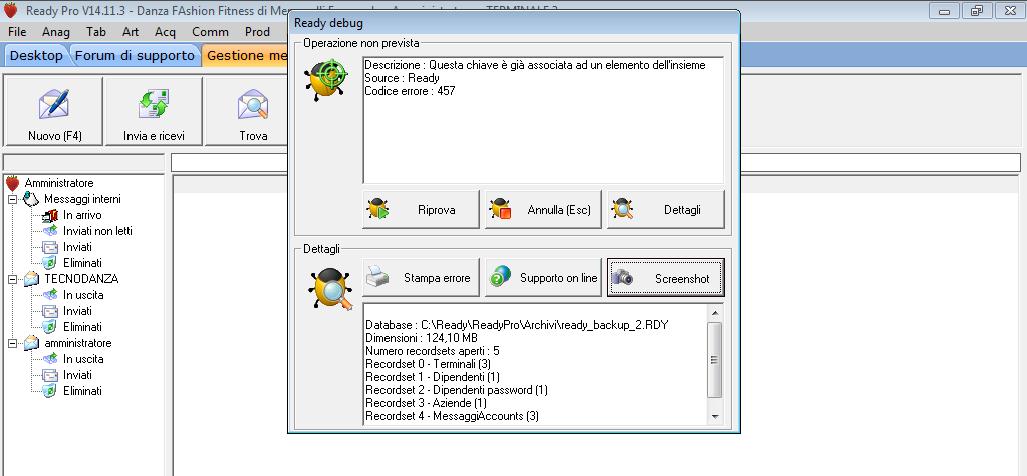Click the wide field above the message list
1027x476 pixels.
coord(595,162)
